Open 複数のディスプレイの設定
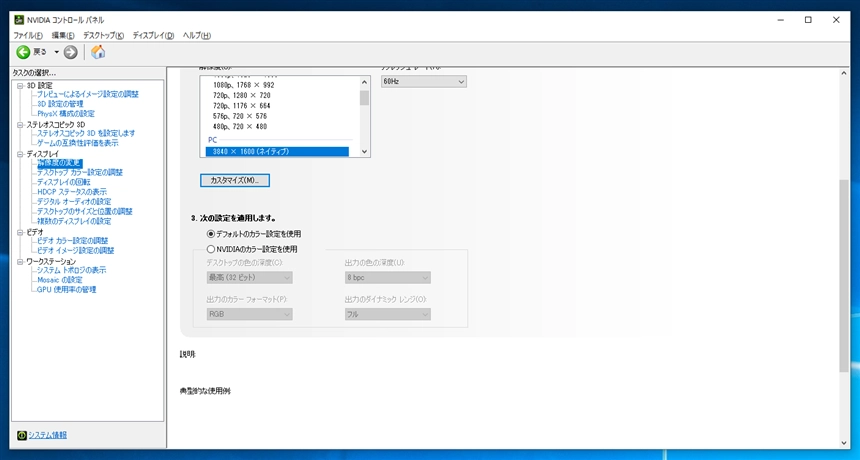 pyautogui.click(x=74, y=221)
